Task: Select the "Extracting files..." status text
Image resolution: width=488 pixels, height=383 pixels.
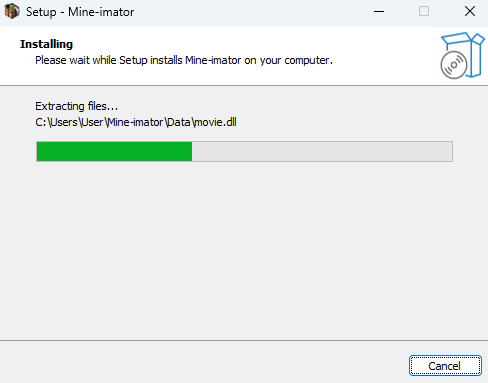Action: tap(76, 106)
